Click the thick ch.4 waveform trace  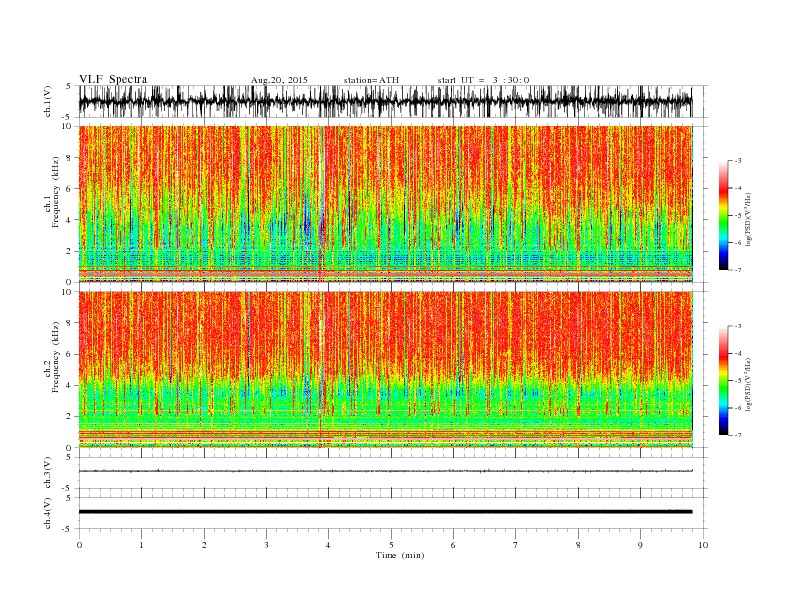(385, 512)
